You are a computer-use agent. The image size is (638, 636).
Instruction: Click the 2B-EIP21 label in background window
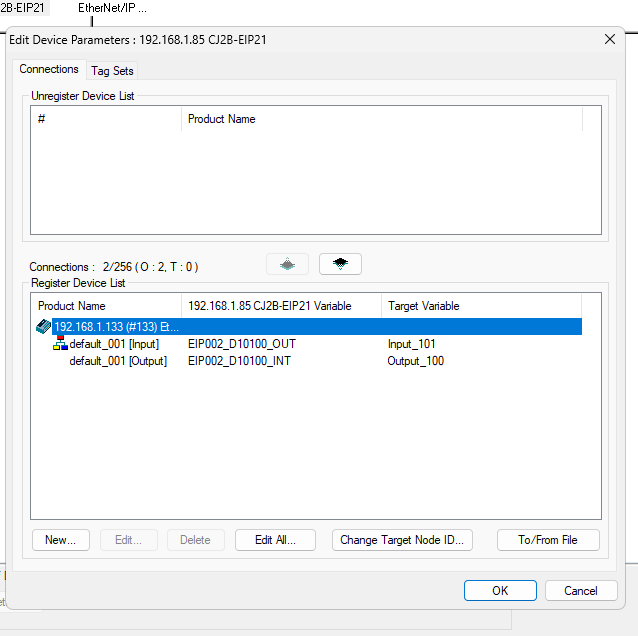tap(22, 8)
